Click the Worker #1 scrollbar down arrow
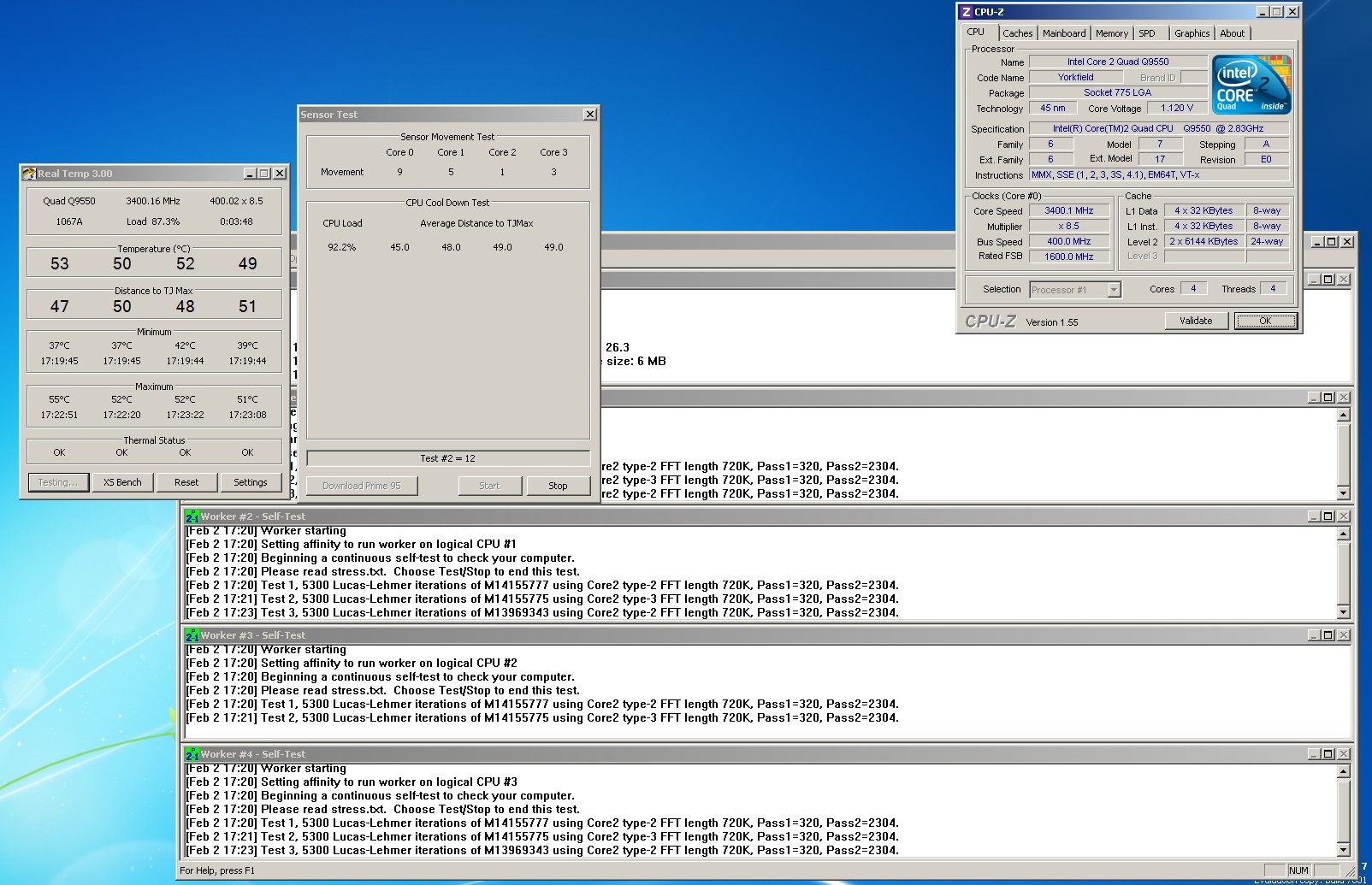The height and width of the screenshot is (885, 1372). pos(1343,493)
